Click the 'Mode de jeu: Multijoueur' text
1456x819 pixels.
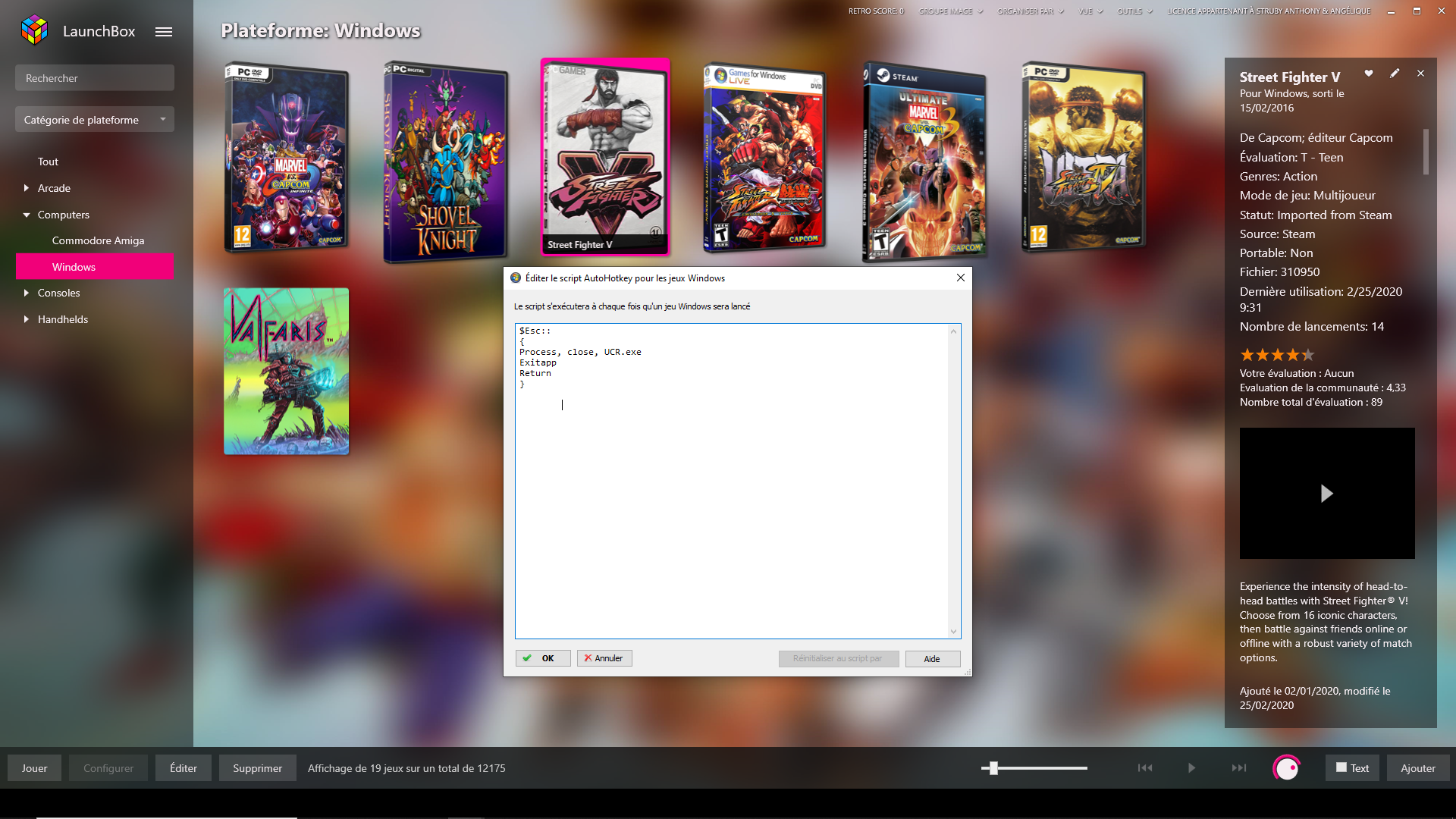[1307, 196]
